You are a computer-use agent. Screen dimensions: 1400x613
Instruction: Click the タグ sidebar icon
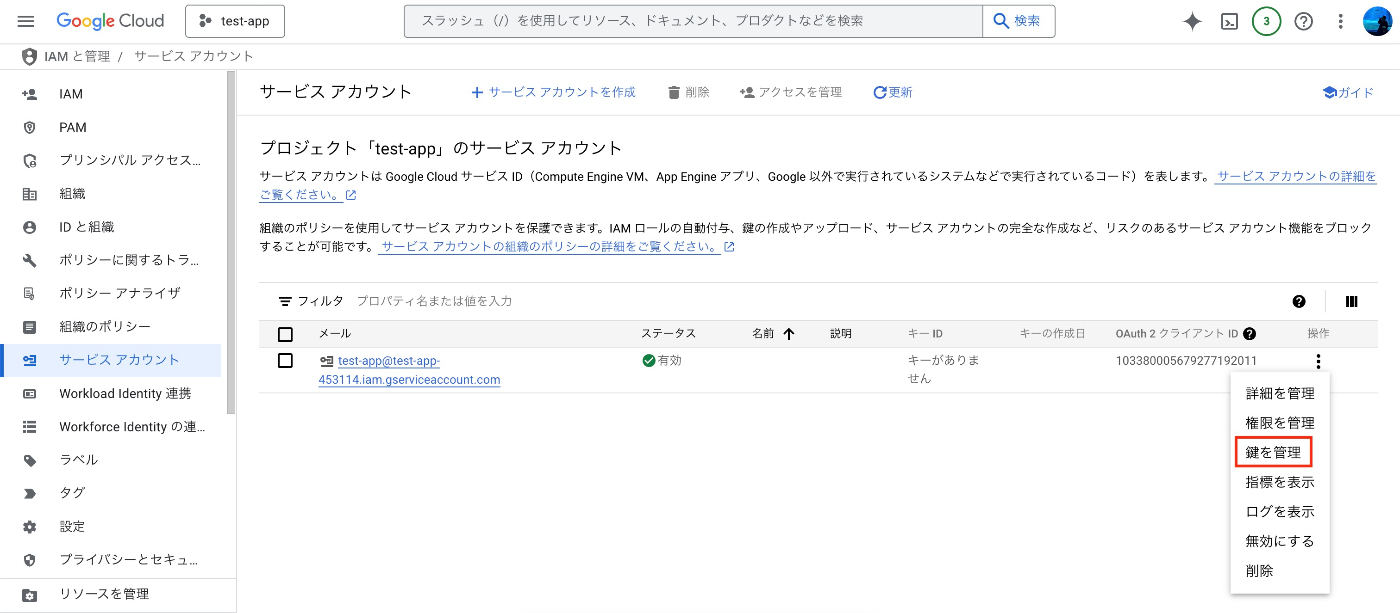[x=29, y=493]
